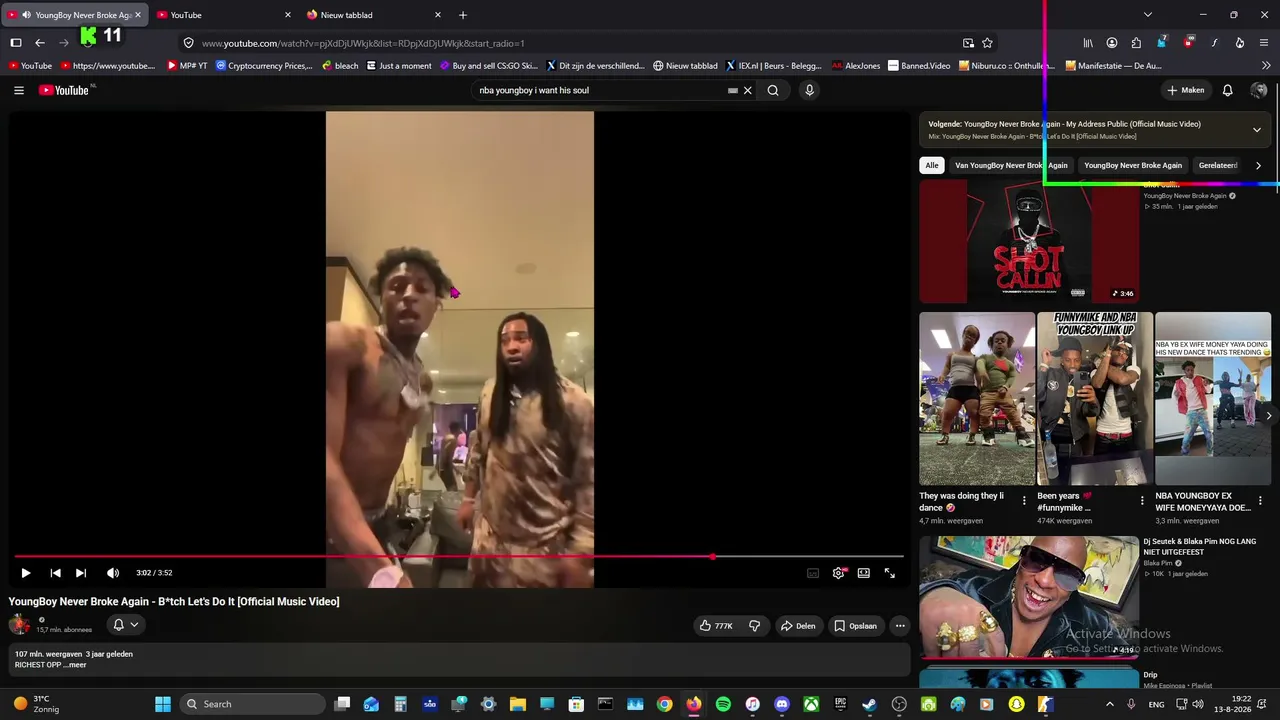Open 'Been years #funnymike' short thumbnail
The image size is (1280, 720).
(1095, 398)
